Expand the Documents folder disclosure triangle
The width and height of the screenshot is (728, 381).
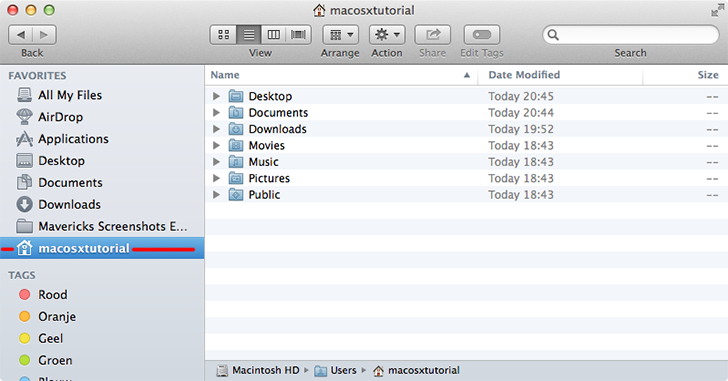click(216, 113)
